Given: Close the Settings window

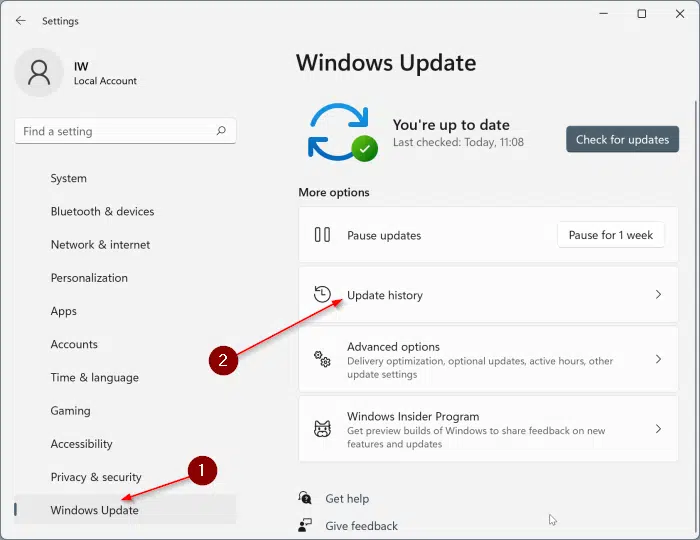Looking at the screenshot, I should click(x=680, y=14).
